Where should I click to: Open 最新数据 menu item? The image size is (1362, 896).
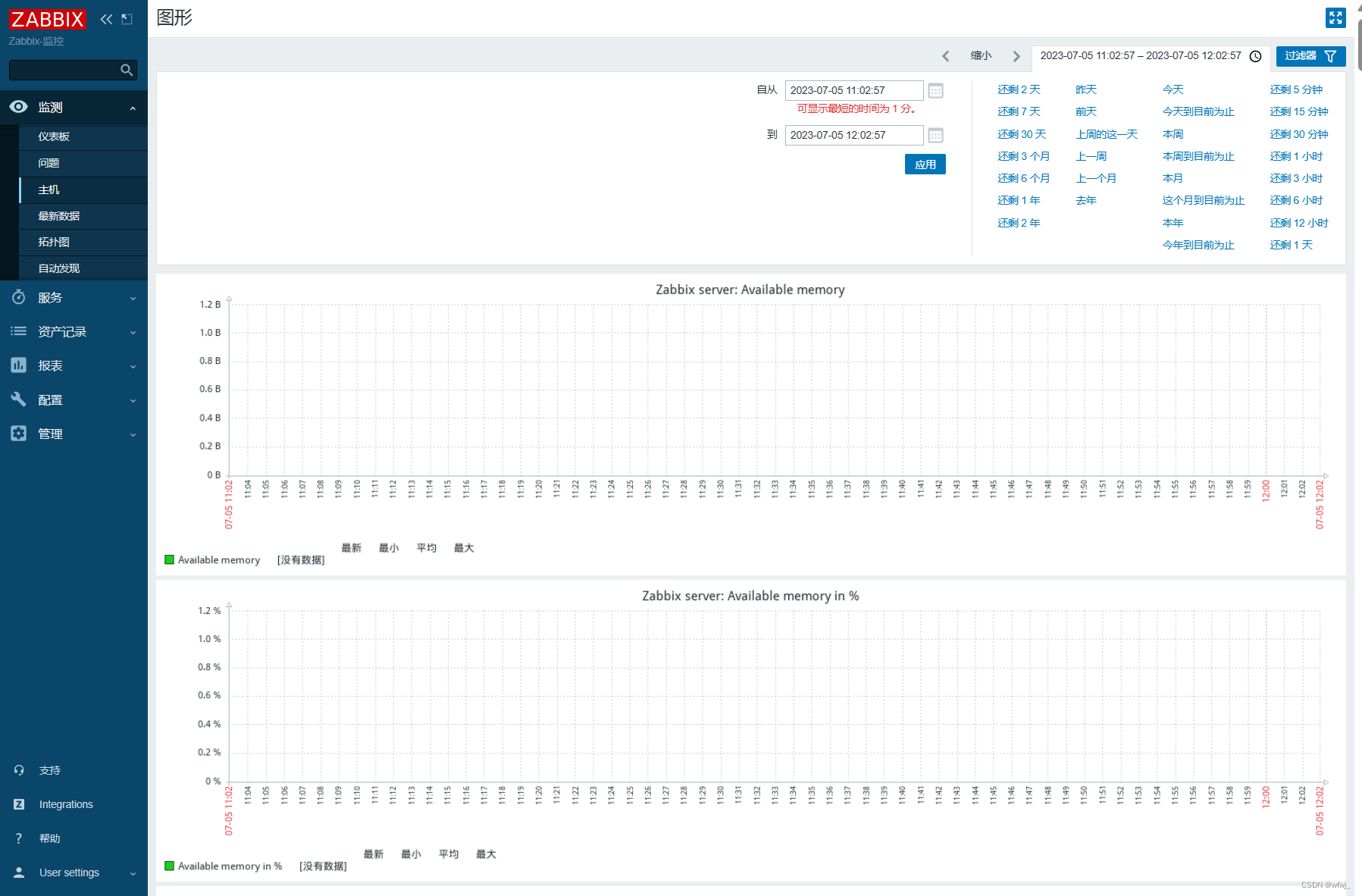pos(83,216)
